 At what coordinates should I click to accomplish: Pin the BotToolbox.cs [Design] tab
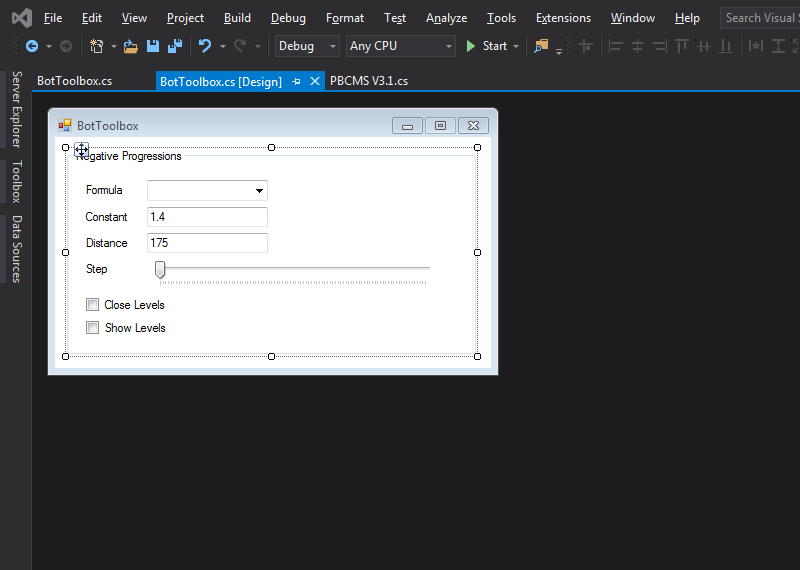click(296, 82)
